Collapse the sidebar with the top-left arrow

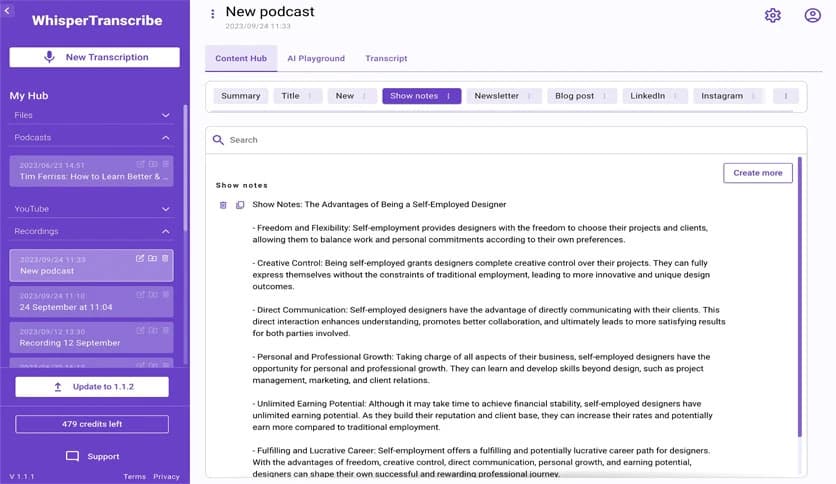[x=8, y=10]
